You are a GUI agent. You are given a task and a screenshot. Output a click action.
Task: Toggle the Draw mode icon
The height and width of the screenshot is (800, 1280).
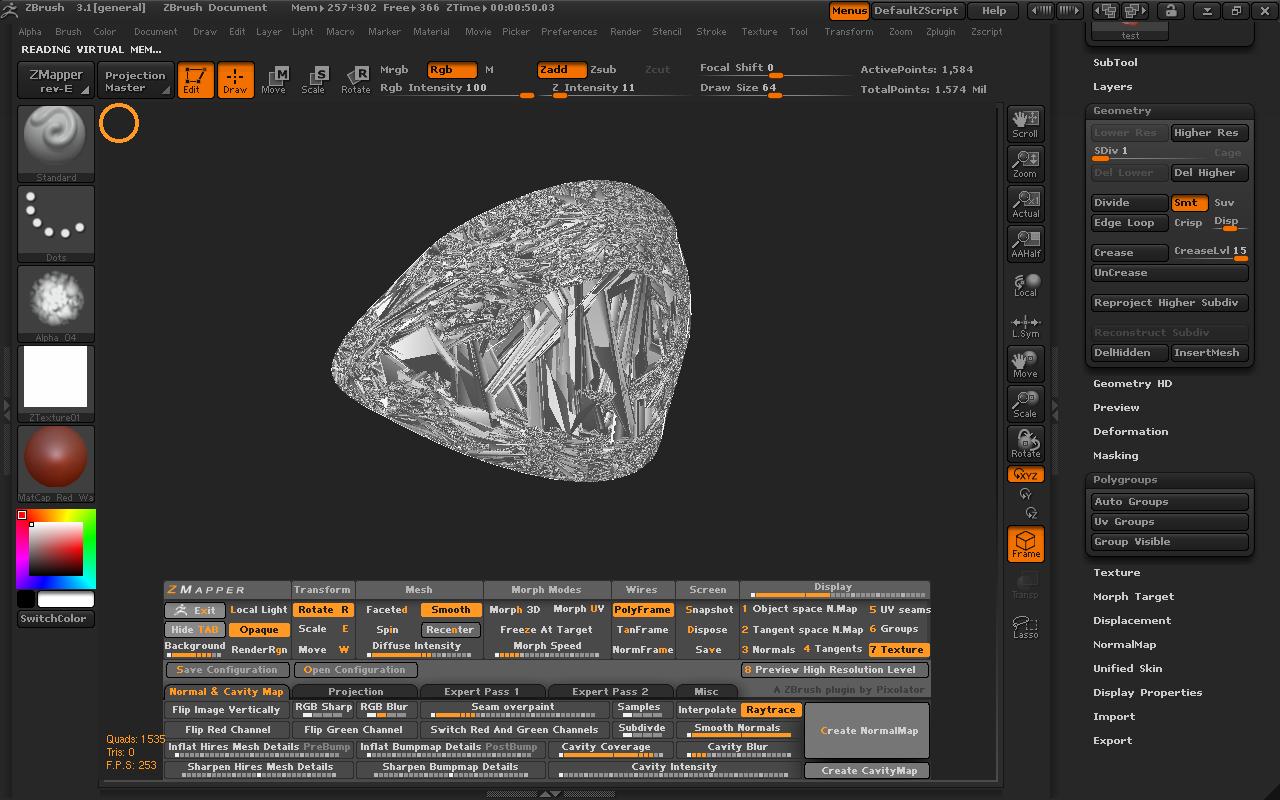(235, 80)
